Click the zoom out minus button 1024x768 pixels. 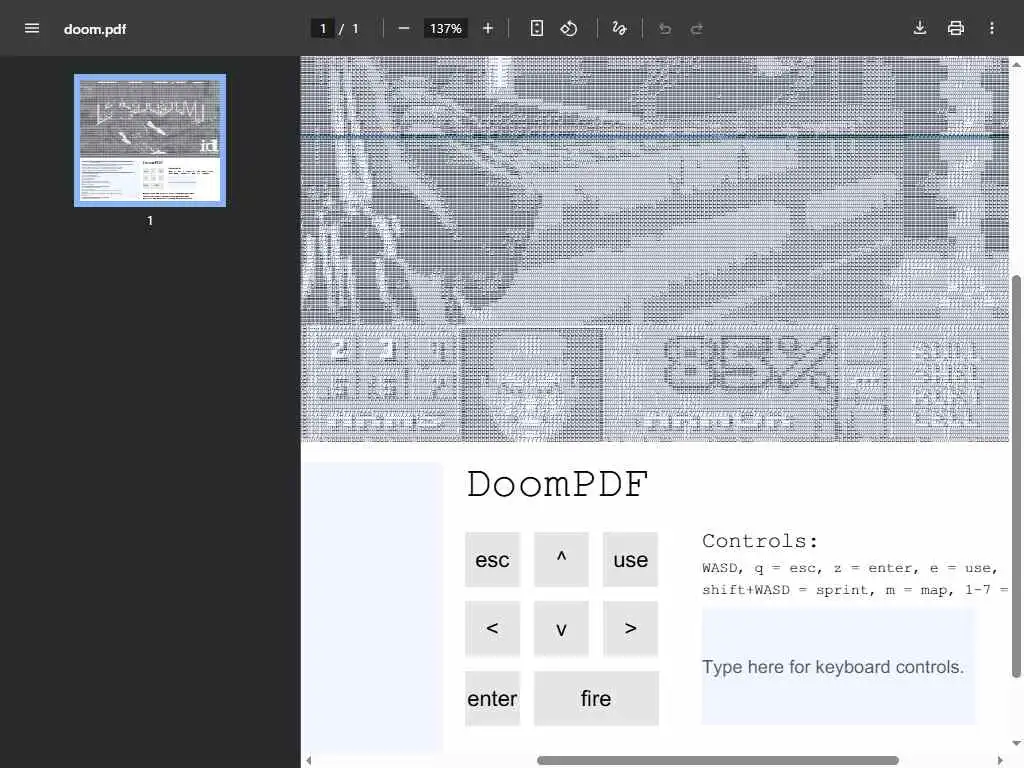click(404, 28)
